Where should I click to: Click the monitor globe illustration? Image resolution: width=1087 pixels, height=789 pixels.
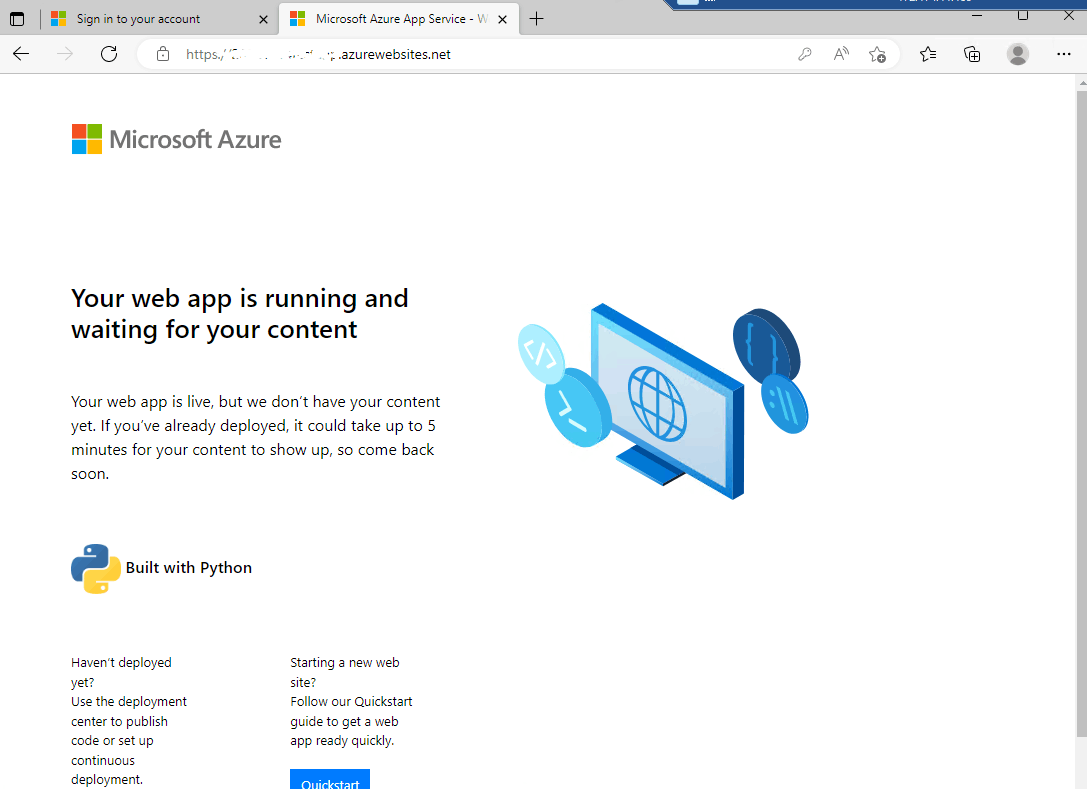click(x=663, y=401)
